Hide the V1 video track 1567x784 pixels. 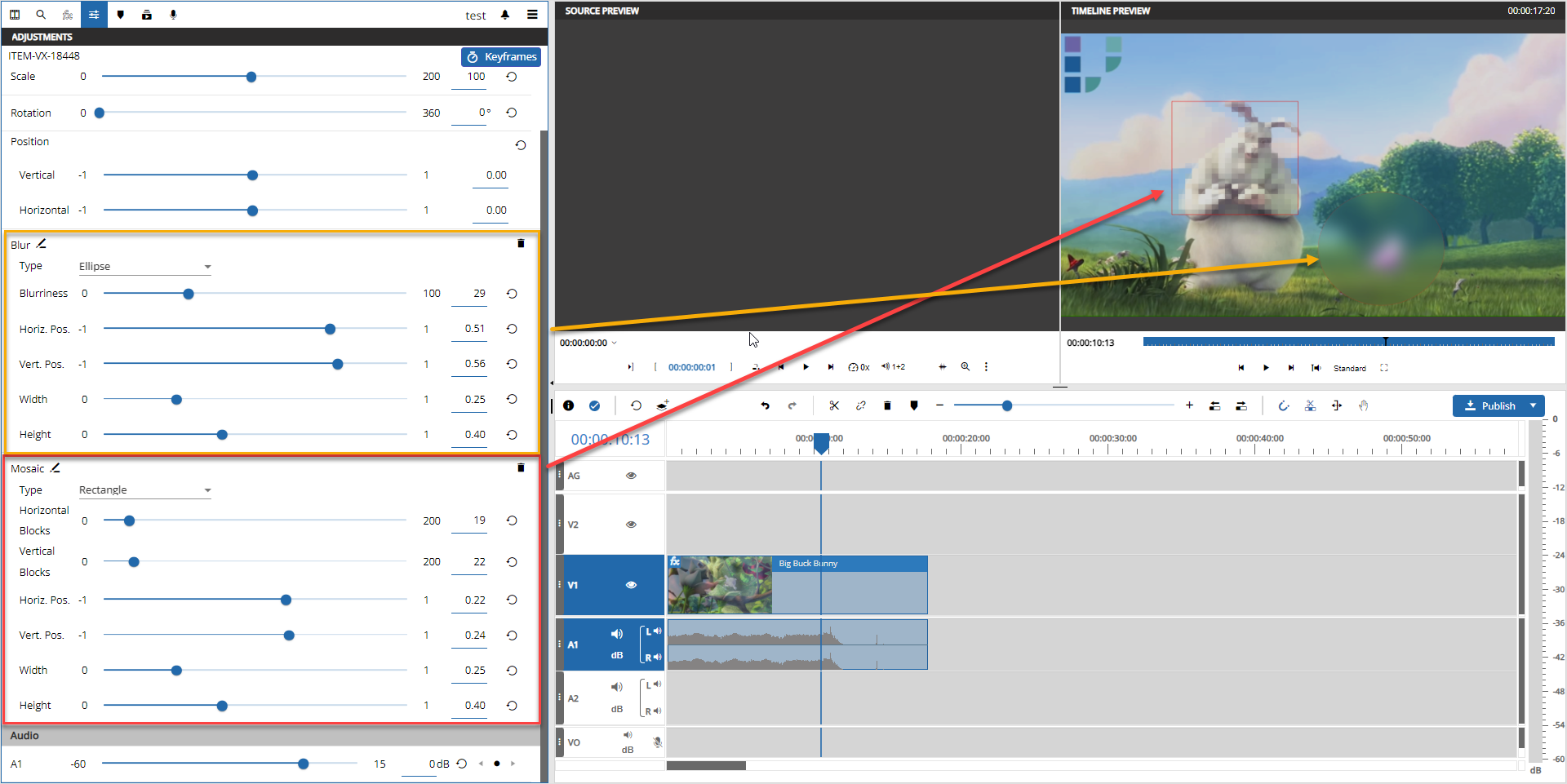[631, 585]
